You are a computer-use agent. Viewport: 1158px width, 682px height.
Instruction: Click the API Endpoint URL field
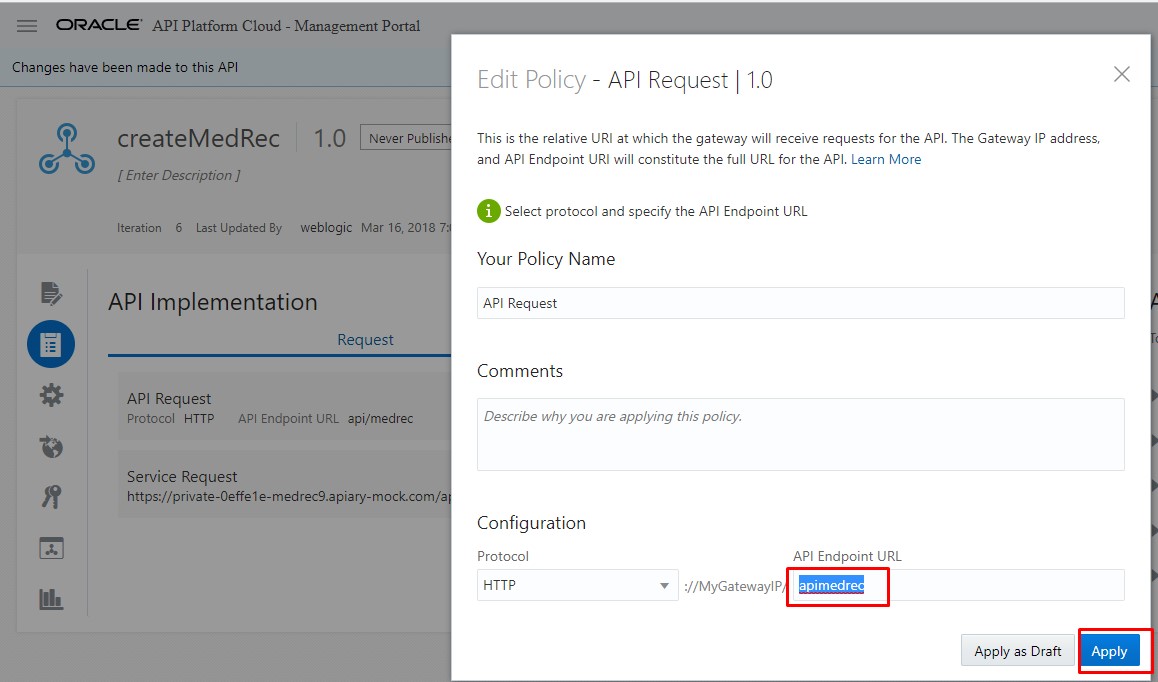pos(959,585)
